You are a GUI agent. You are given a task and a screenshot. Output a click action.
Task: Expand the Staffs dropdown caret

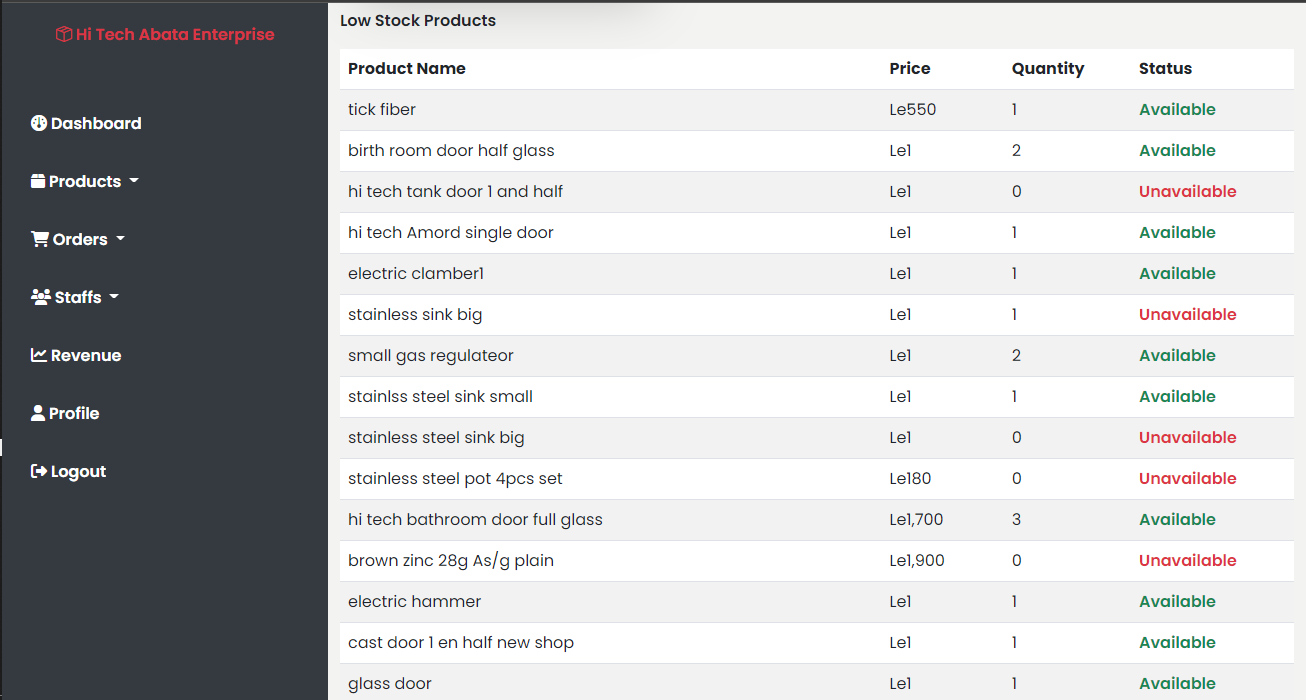tap(114, 298)
